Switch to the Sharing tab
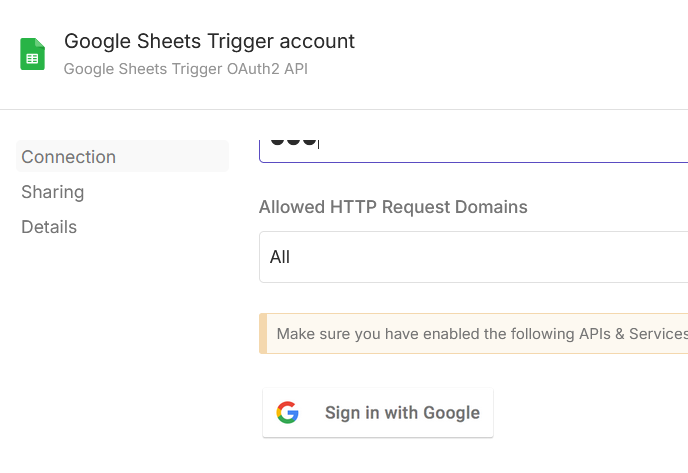Screen dimensions: 688x473 (x=53, y=192)
